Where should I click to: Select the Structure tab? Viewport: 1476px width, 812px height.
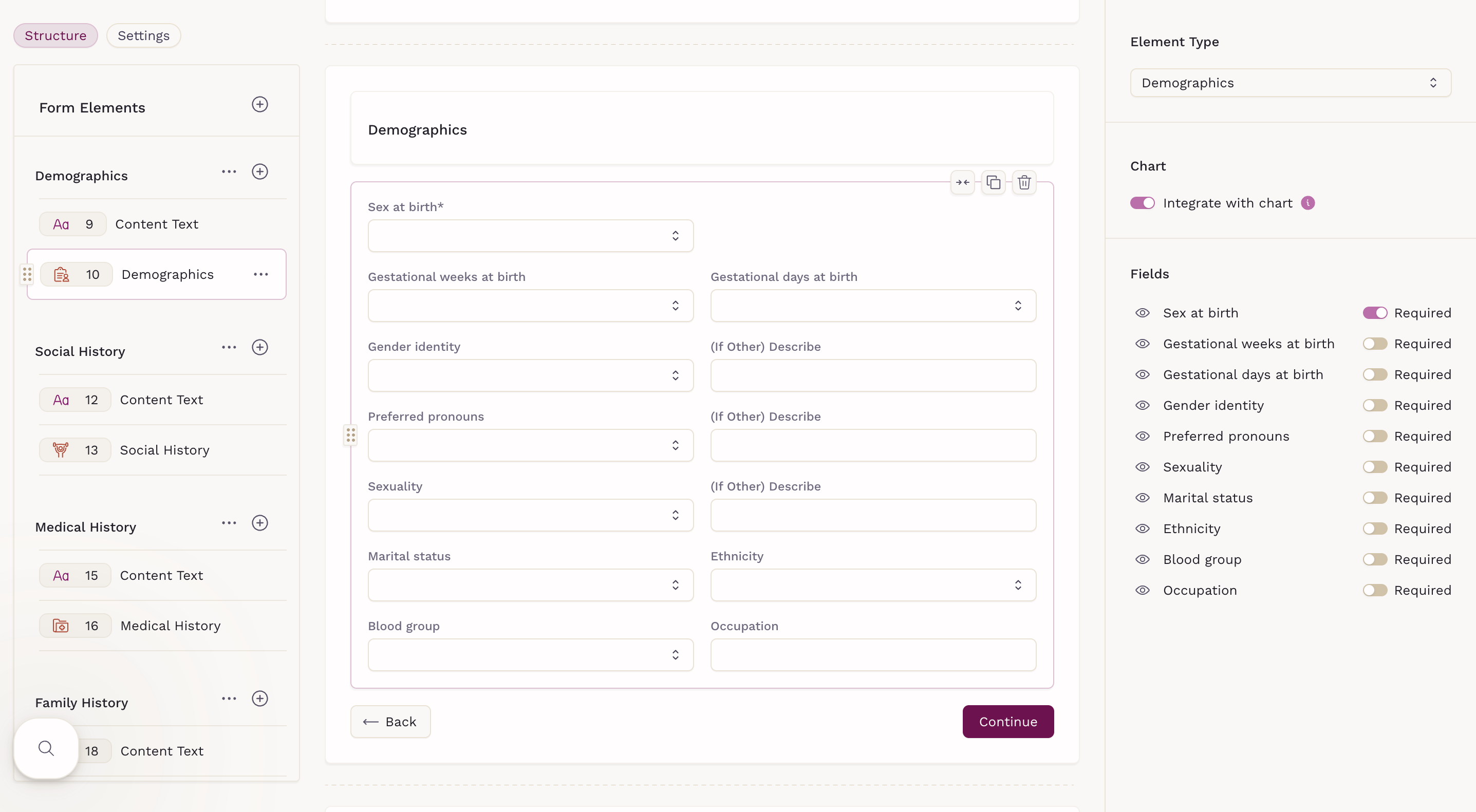coord(55,35)
